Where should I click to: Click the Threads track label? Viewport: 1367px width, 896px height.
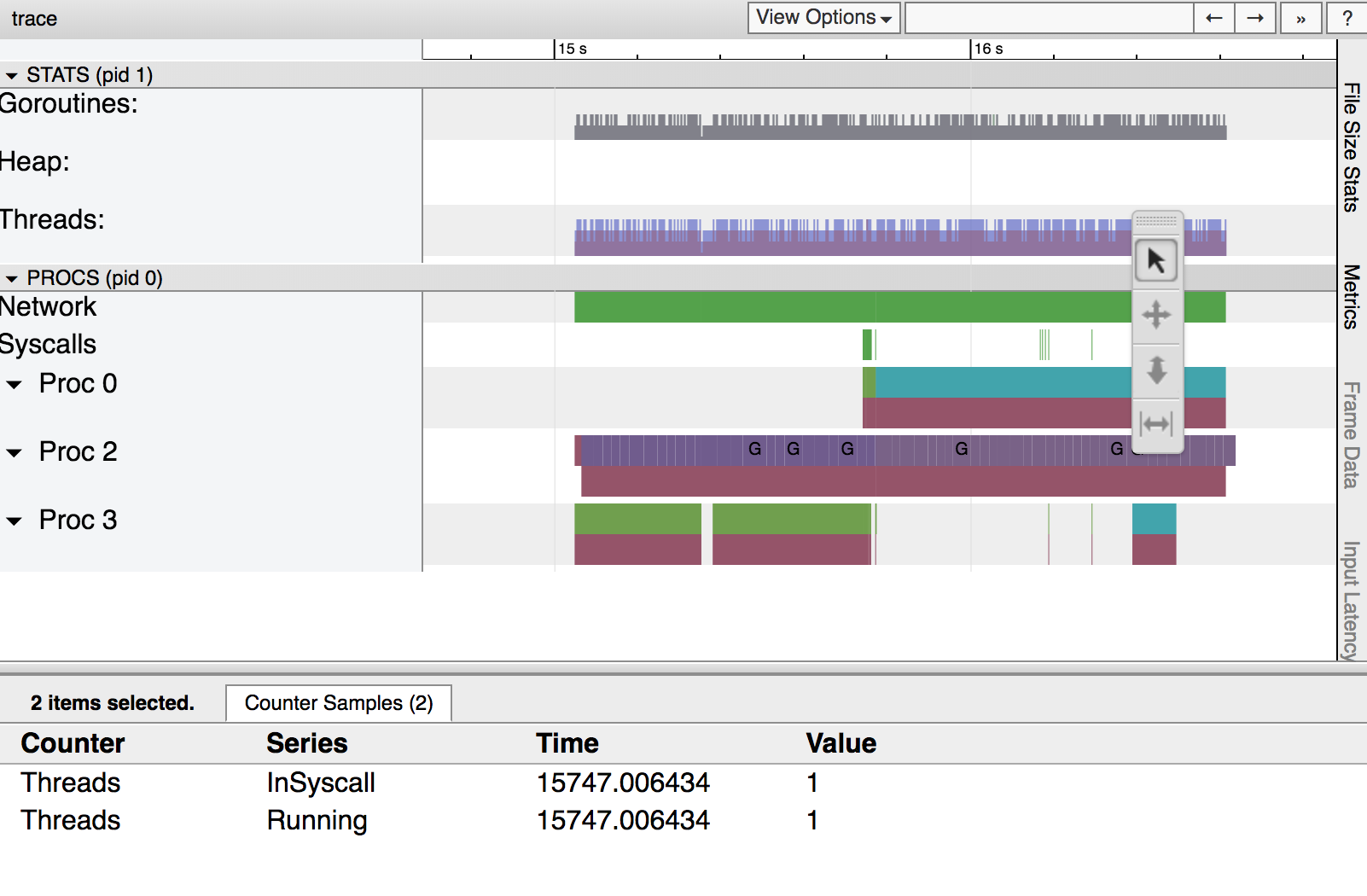[x=52, y=220]
